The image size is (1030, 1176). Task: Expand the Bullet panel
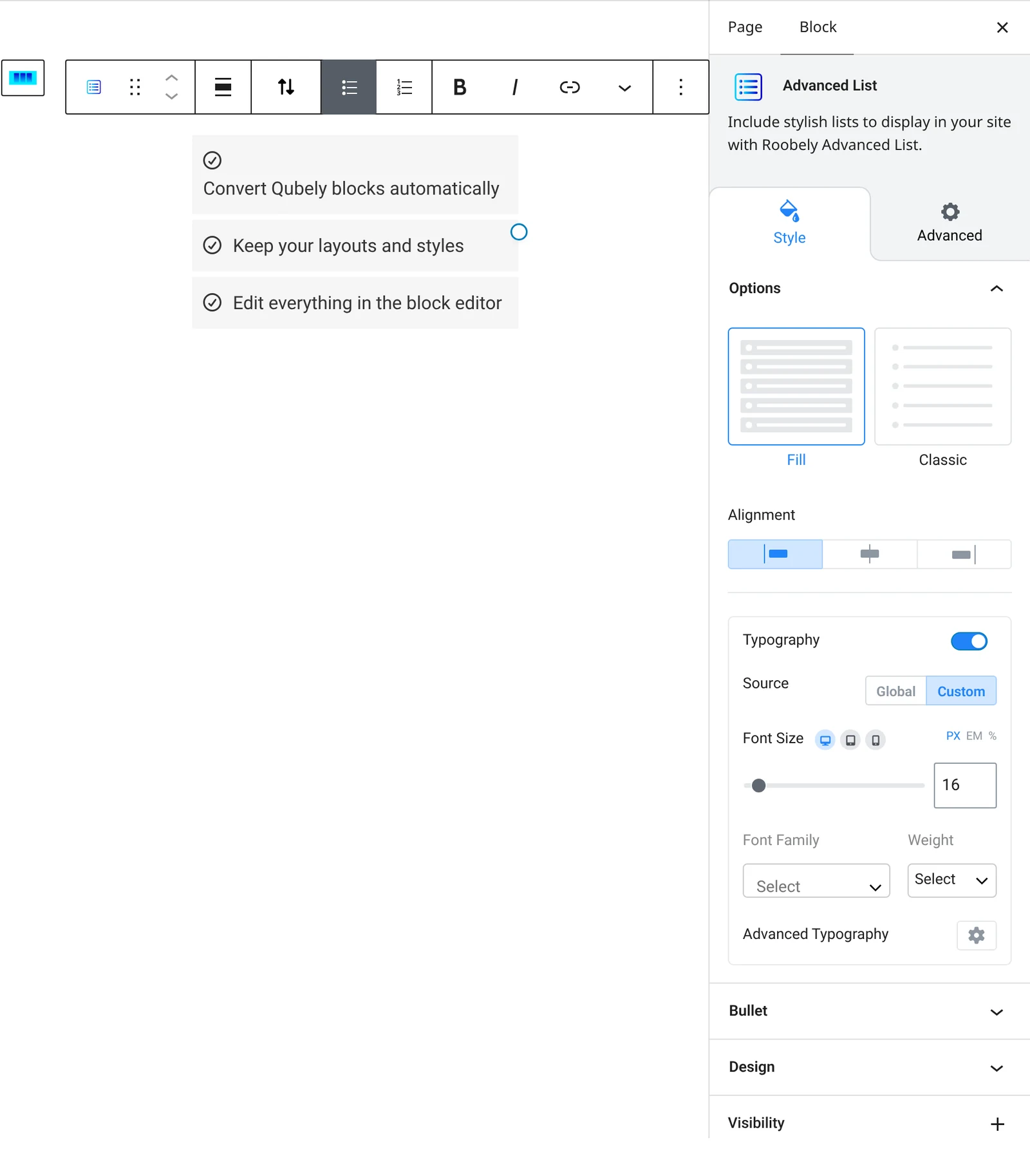(x=869, y=1011)
